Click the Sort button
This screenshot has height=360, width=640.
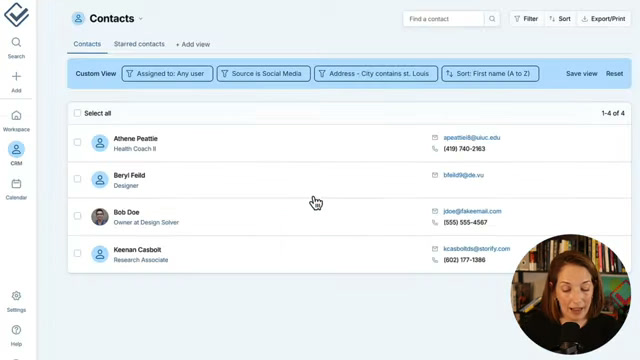(x=560, y=19)
